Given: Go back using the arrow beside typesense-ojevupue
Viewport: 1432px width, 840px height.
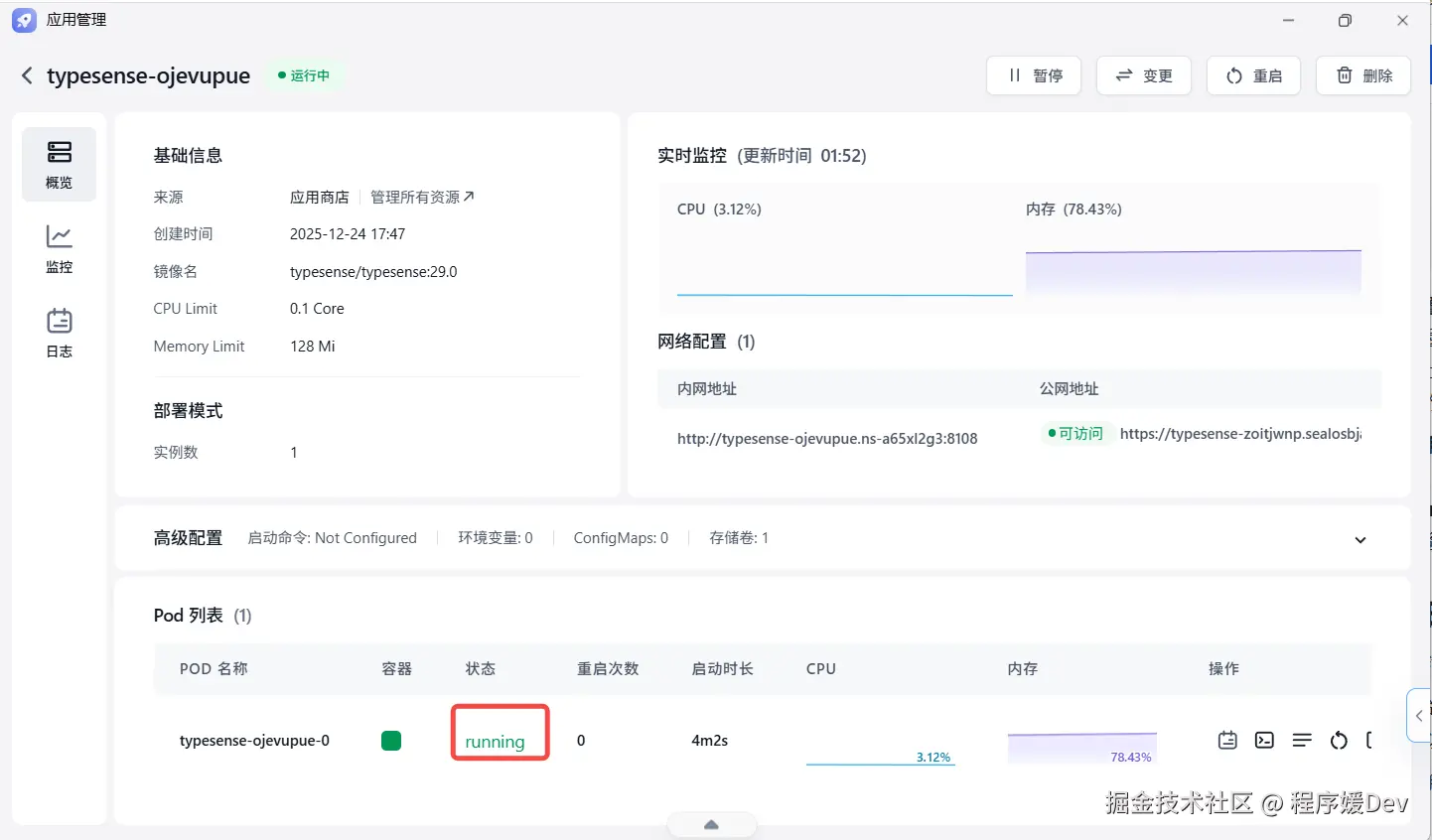Looking at the screenshot, I should click(27, 75).
